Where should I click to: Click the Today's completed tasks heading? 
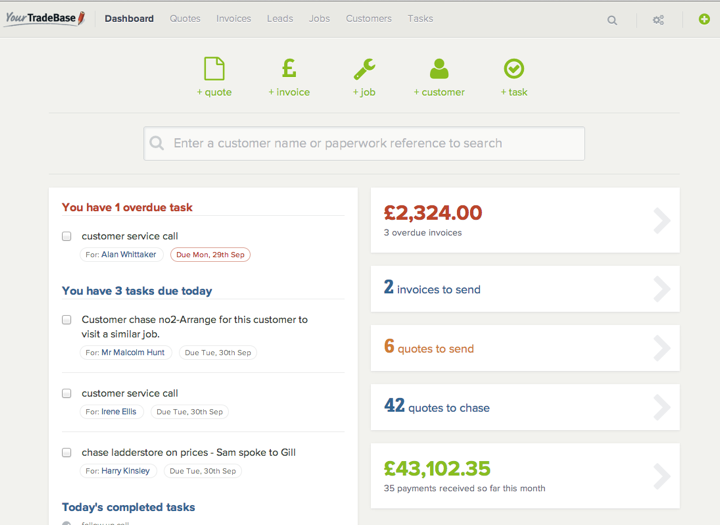point(129,507)
